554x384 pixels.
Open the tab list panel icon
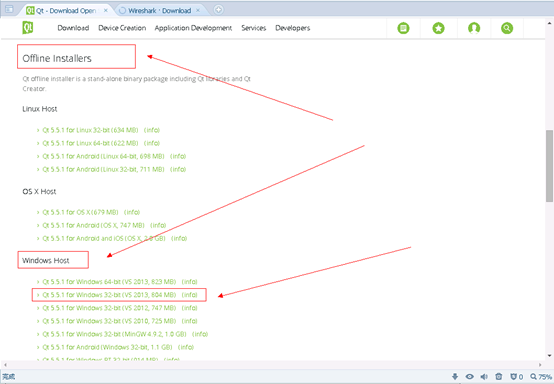(x=9, y=9)
